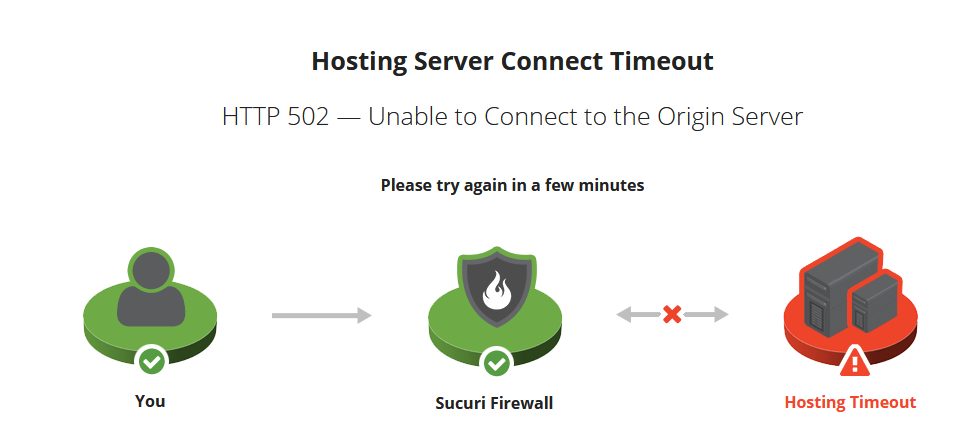Click the You label
This screenshot has width=974, height=446.
[x=150, y=401]
